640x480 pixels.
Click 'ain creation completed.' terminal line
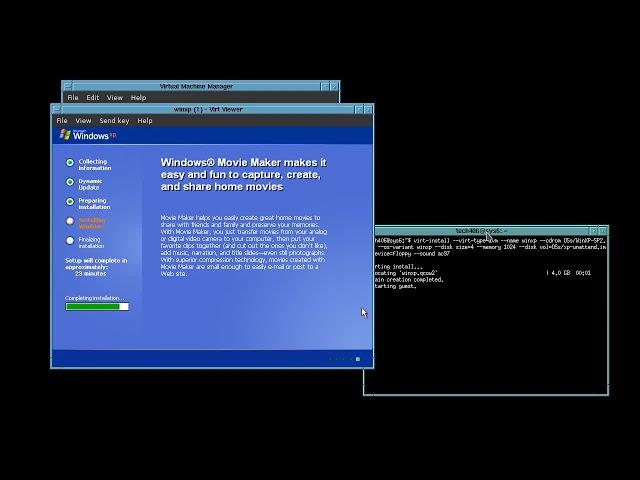[409, 280]
